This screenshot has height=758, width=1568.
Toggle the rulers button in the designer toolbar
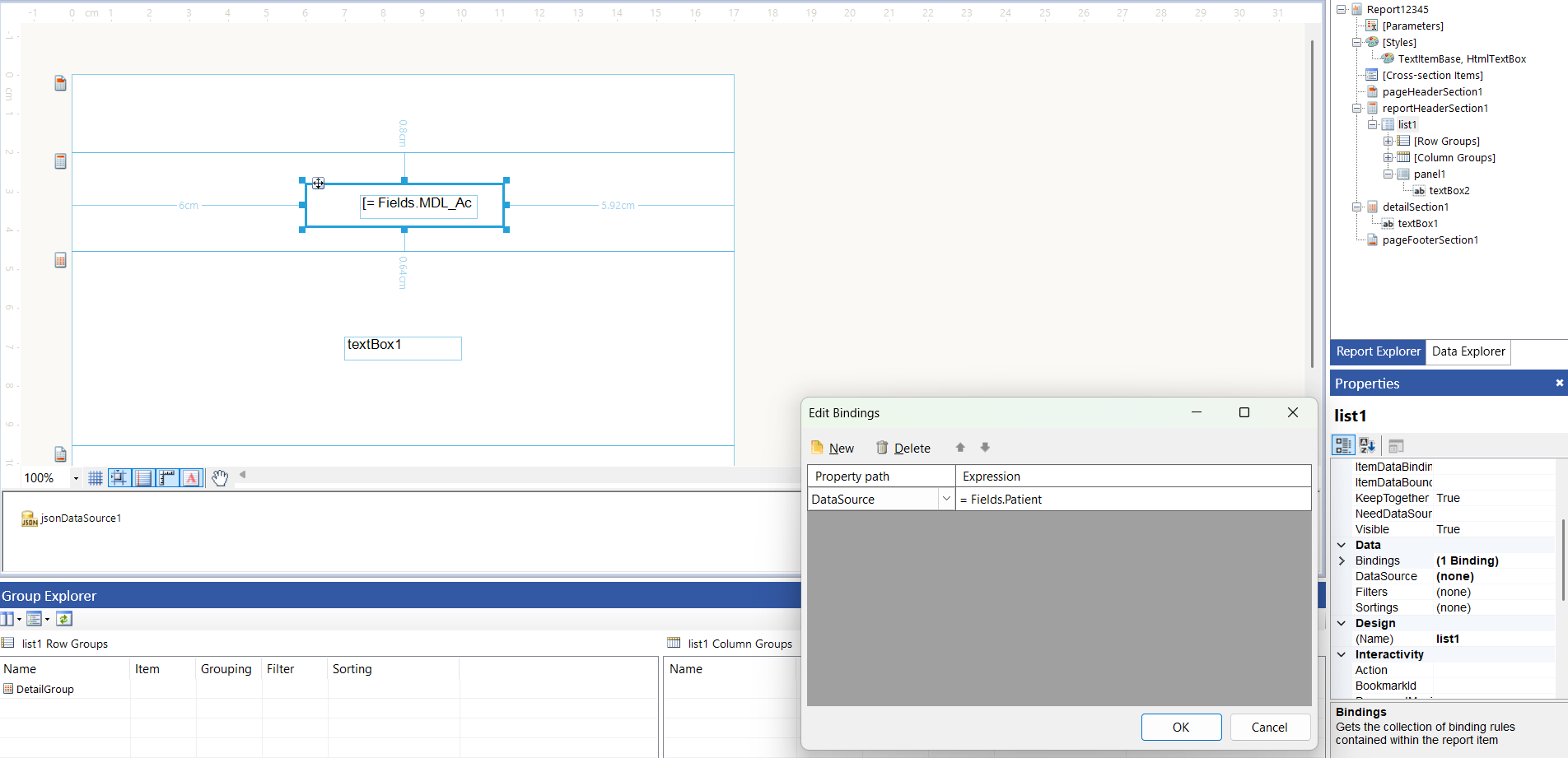point(167,477)
